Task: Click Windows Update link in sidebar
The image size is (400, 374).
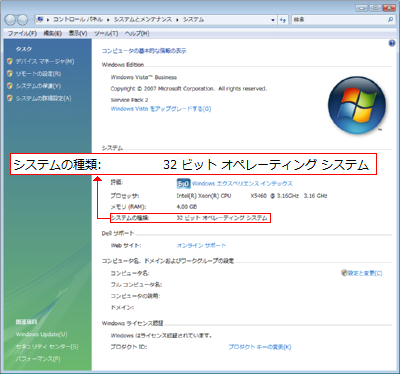Action: click(41, 334)
